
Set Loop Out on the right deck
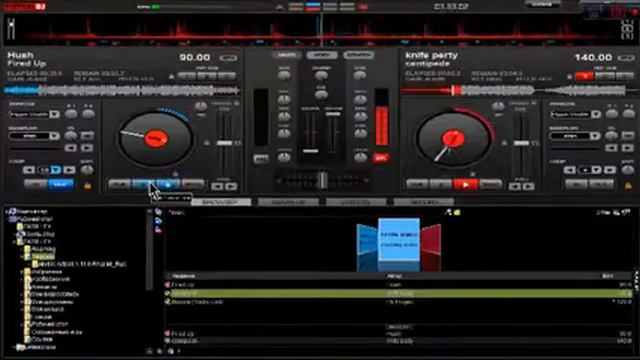pos(602,185)
